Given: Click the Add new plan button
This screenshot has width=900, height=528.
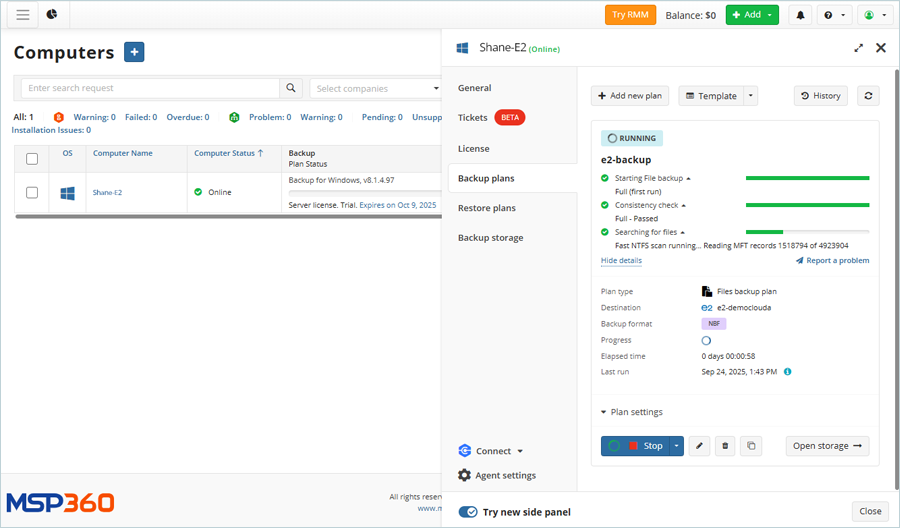Looking at the screenshot, I should coord(629,95).
